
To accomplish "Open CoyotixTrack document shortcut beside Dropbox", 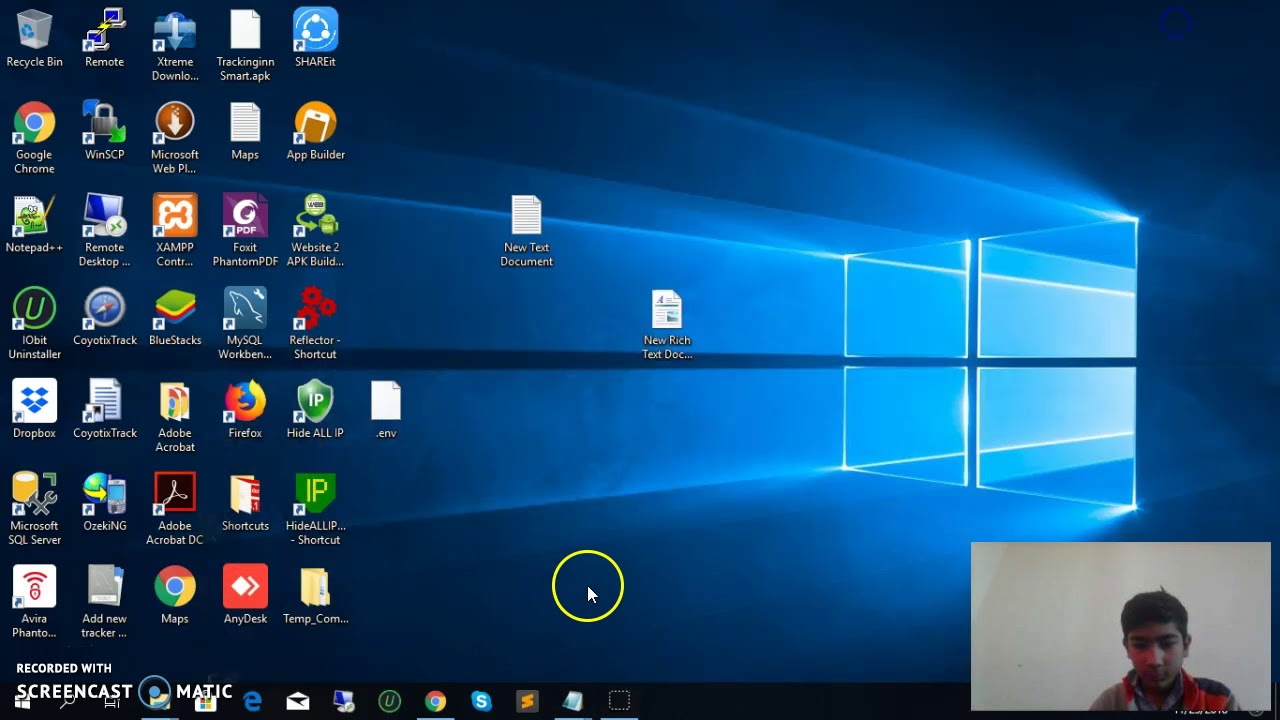I will click(105, 410).
